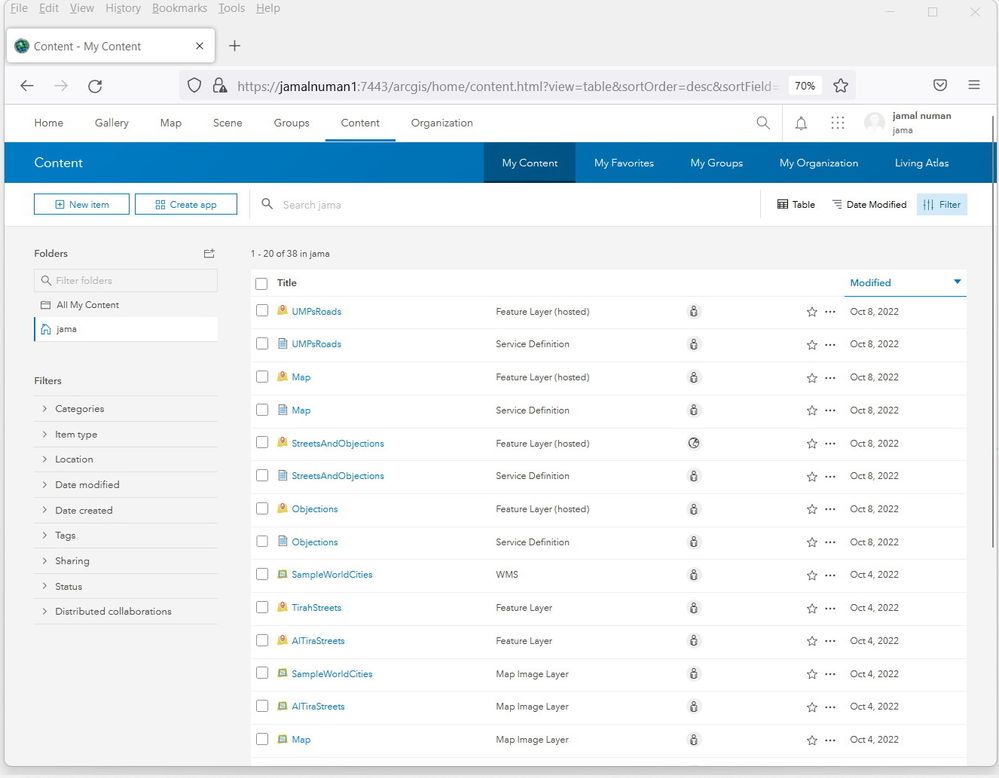The image size is (999, 778).
Task: Click the 70% zoom level indicator
Action: click(x=805, y=85)
